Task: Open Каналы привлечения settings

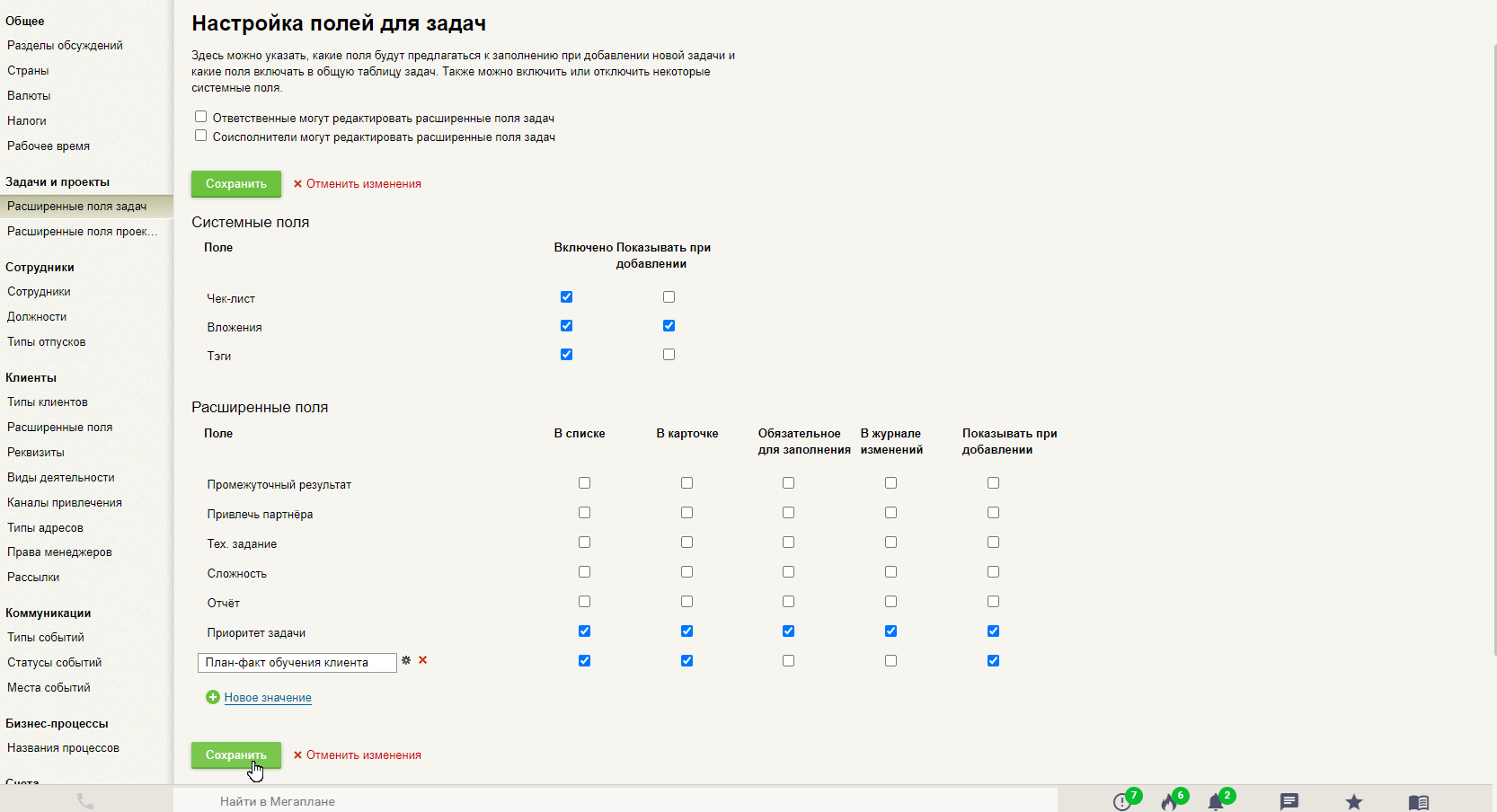Action: (x=65, y=502)
